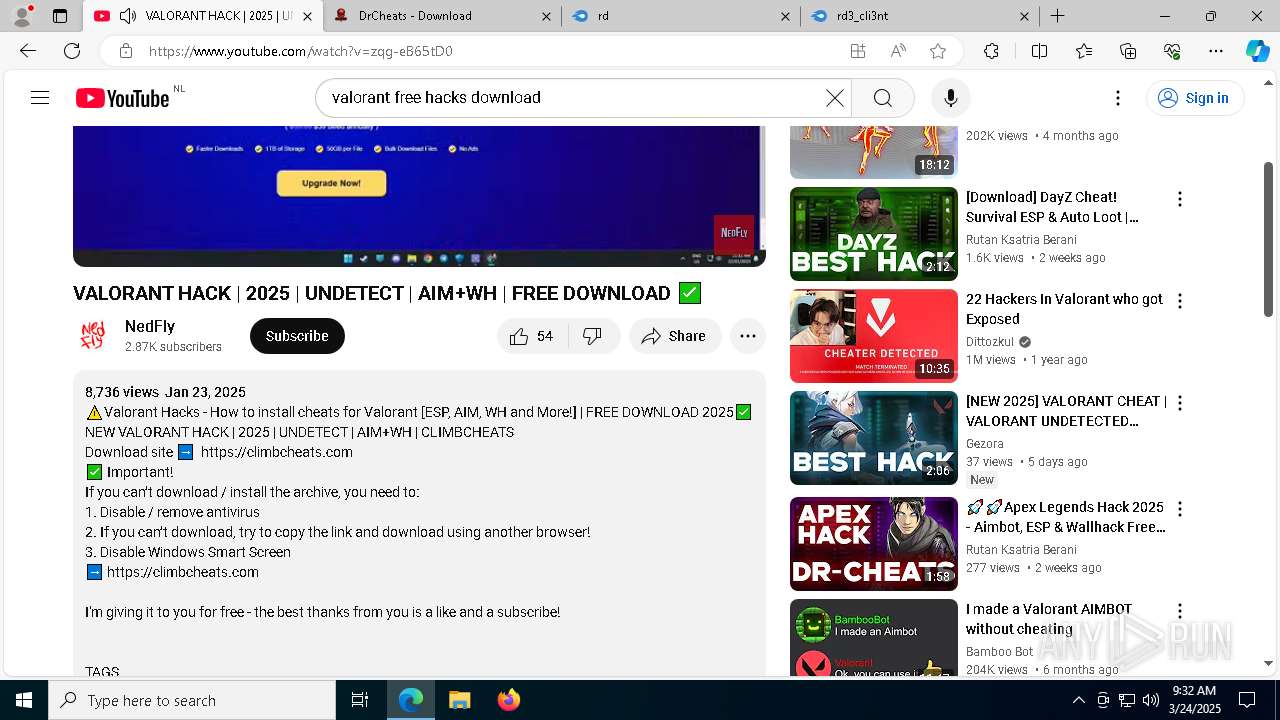Show hidden system tray icons
This screenshot has width=1280, height=720.
pyautogui.click(x=1078, y=700)
